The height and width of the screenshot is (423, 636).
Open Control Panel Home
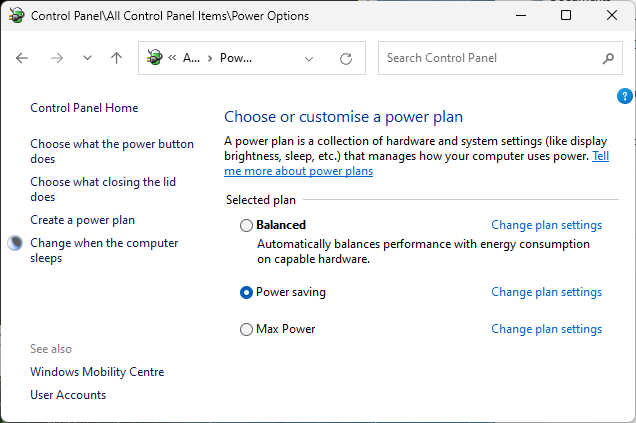pos(84,108)
